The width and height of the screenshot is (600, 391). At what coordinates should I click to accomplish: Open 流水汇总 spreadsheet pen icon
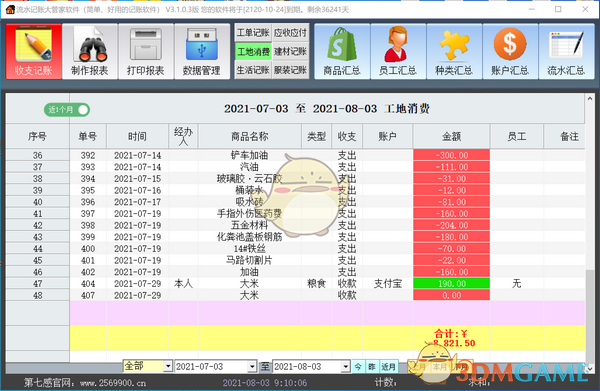pyautogui.click(x=566, y=52)
